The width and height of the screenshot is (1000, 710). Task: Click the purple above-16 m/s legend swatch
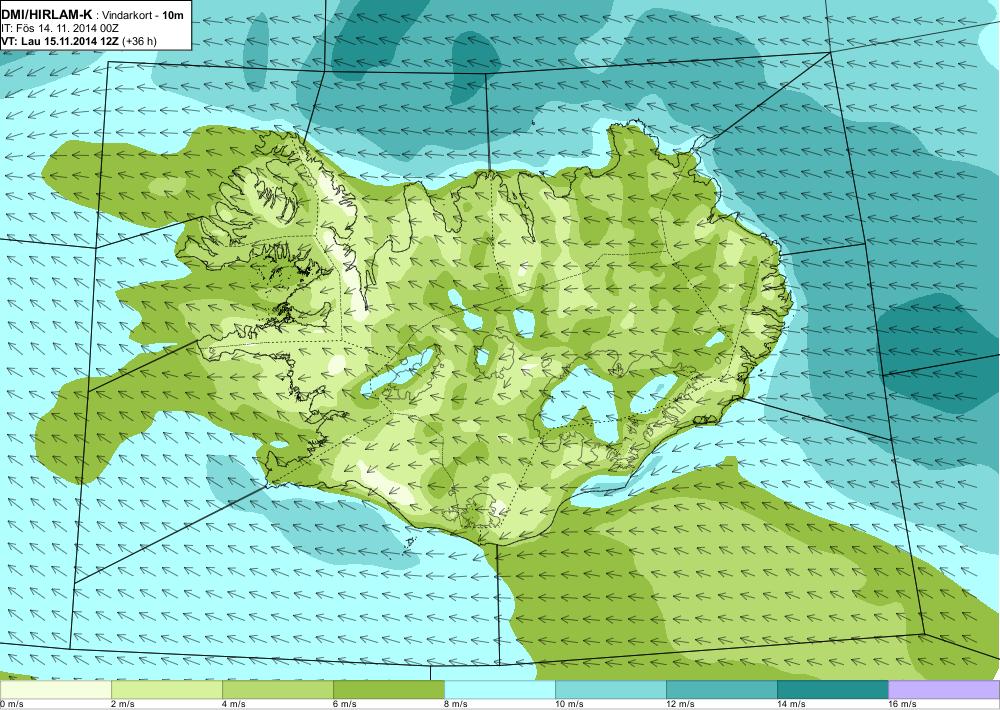click(x=944, y=690)
